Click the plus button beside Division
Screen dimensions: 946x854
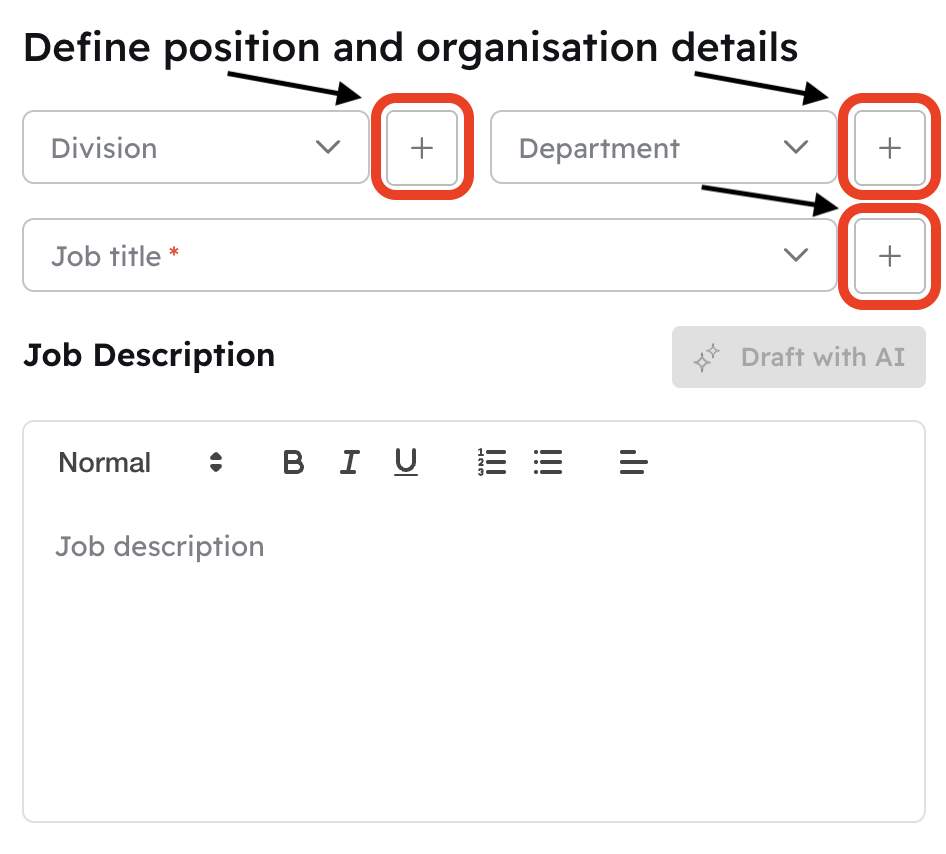pos(422,148)
